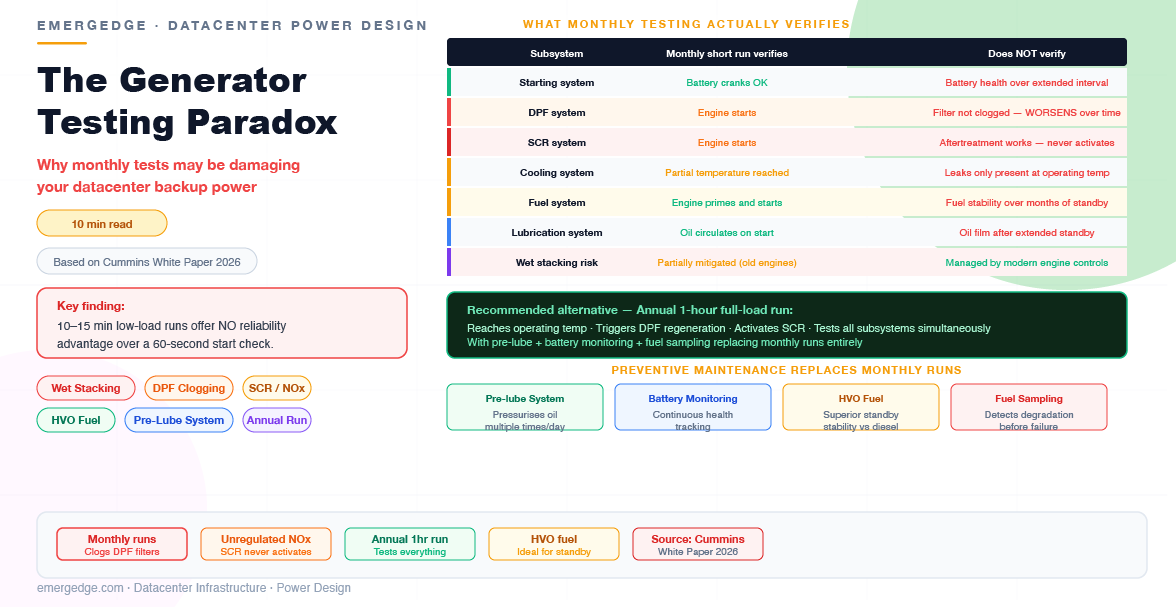The image size is (1176, 607).
Task: Click 'Battery cranks OK' cell
Action: pyautogui.click(x=727, y=83)
